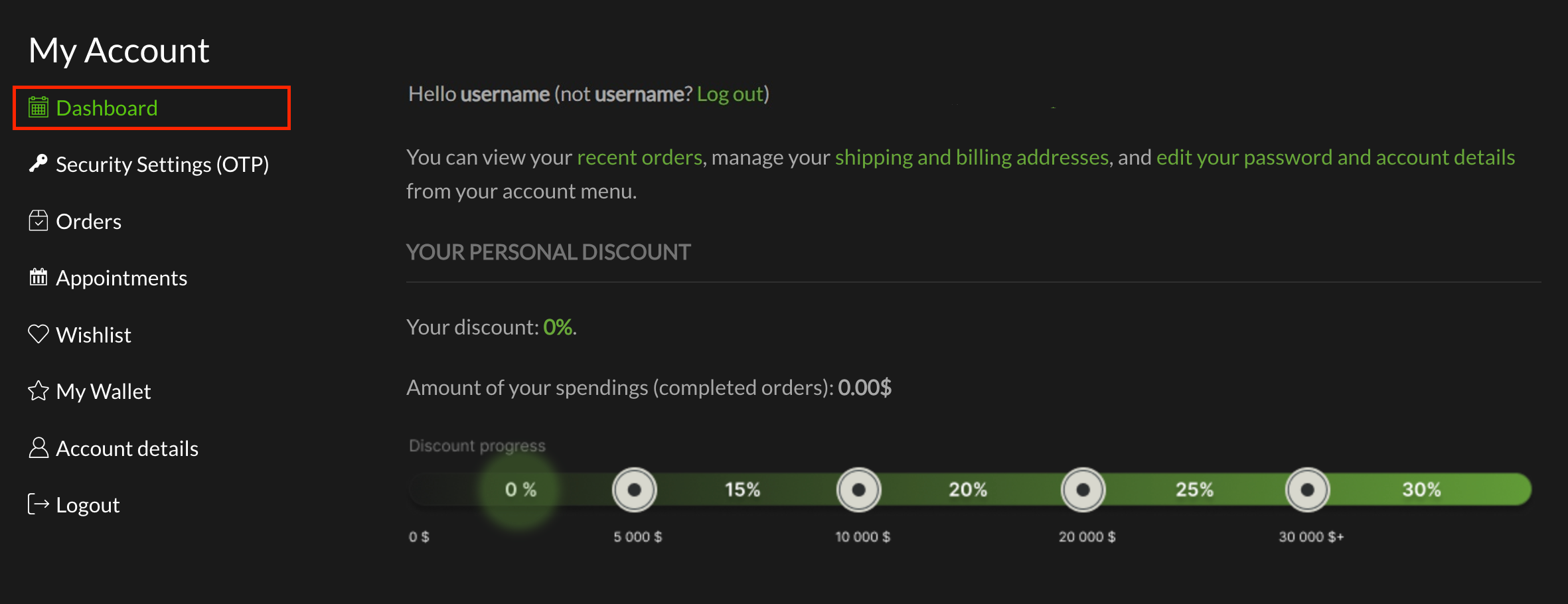This screenshot has height=604, width=1568.
Task: Follow the green 'Log out' link
Action: point(730,94)
